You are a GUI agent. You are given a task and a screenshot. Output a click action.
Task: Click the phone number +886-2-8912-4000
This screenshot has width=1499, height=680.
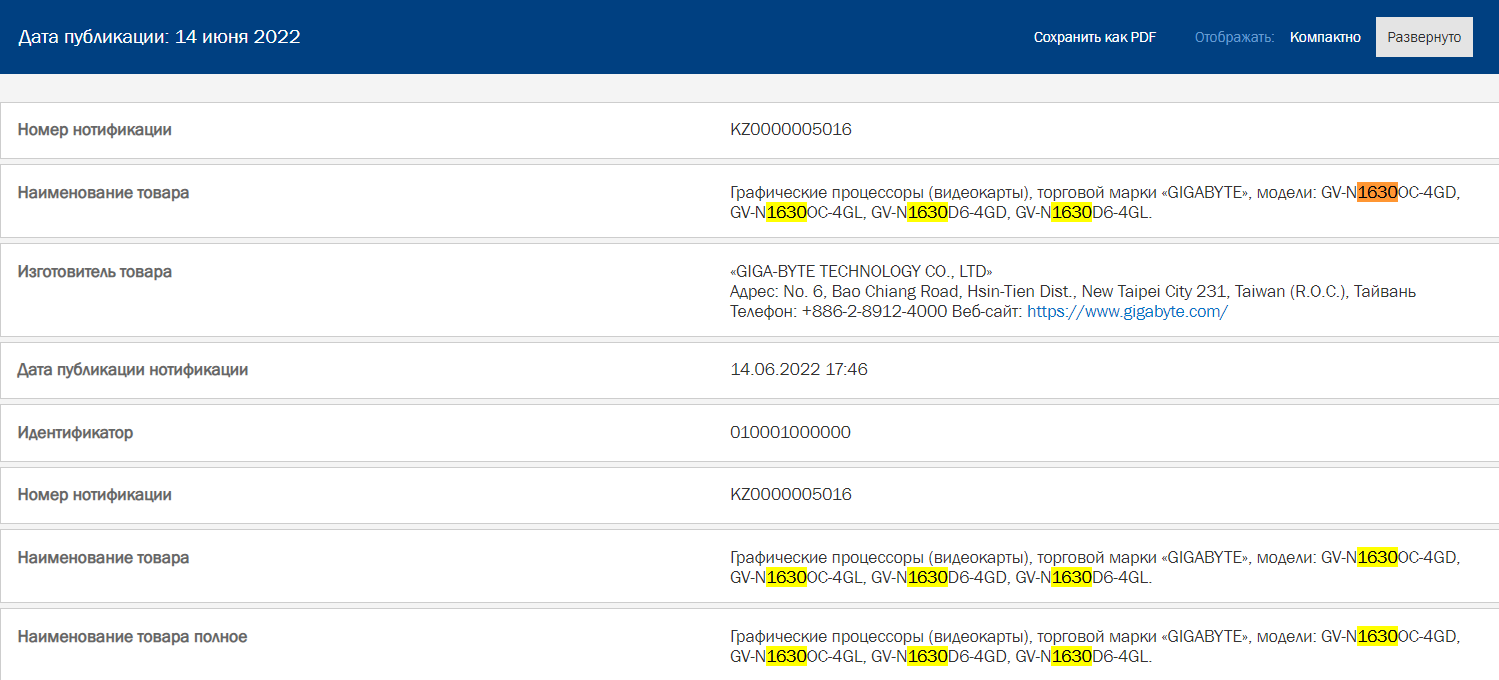[x=874, y=311]
